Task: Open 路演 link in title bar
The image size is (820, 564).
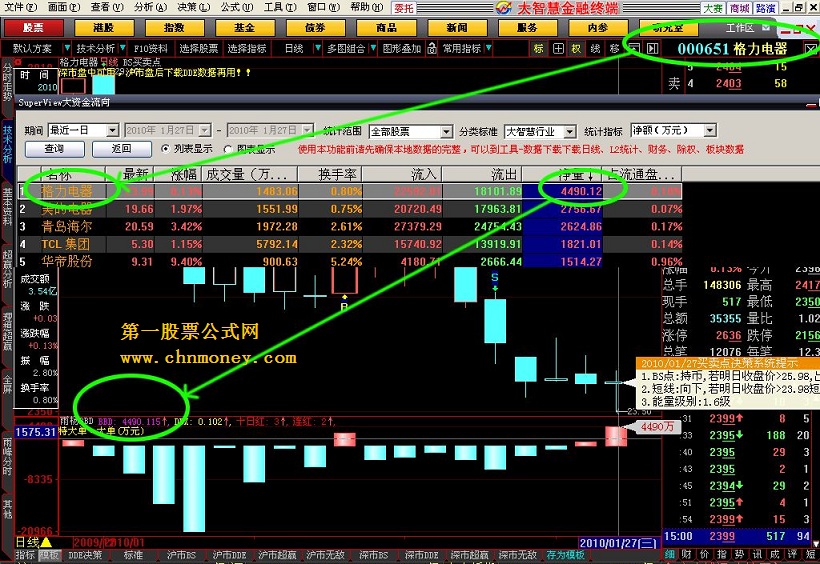Action: click(766, 8)
